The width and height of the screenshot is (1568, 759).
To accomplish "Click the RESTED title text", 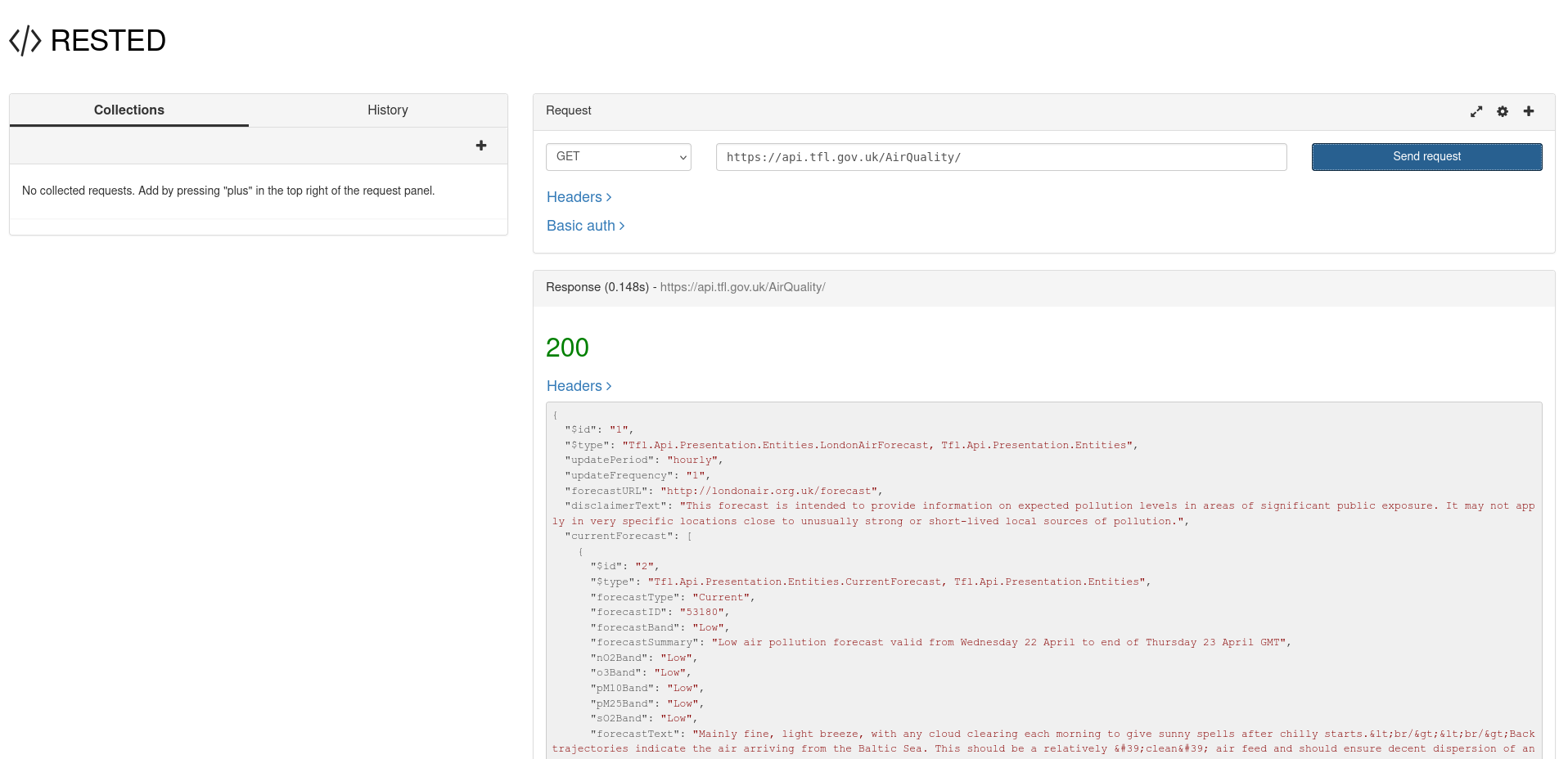I will [108, 41].
